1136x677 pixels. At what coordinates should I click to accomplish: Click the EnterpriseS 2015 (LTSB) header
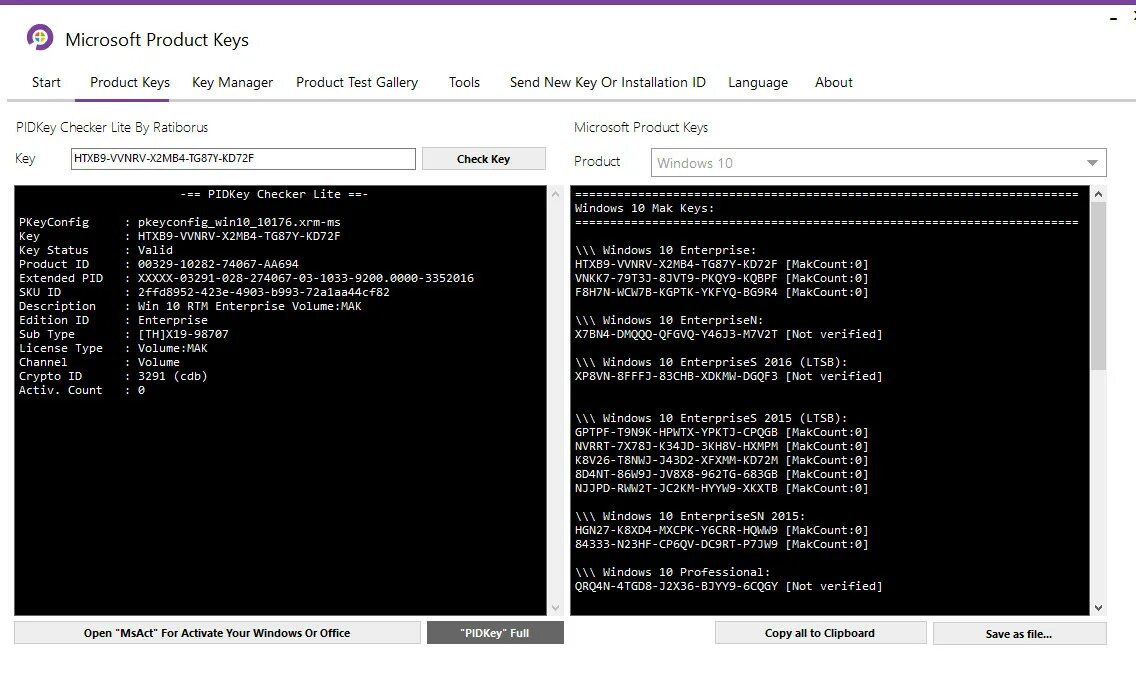[x=711, y=418]
